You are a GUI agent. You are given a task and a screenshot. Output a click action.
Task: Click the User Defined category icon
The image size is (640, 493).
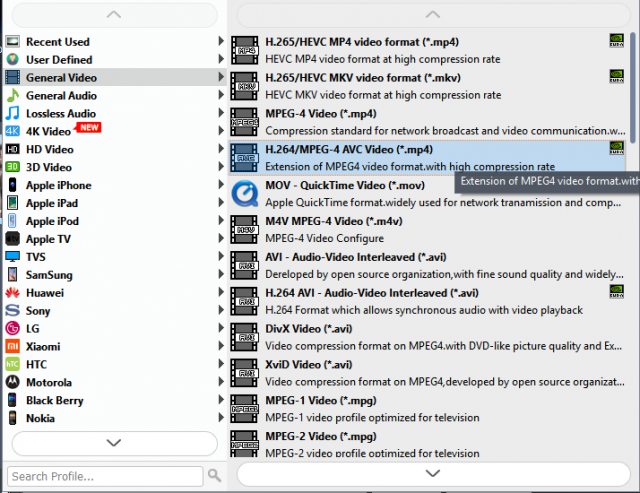(13, 60)
